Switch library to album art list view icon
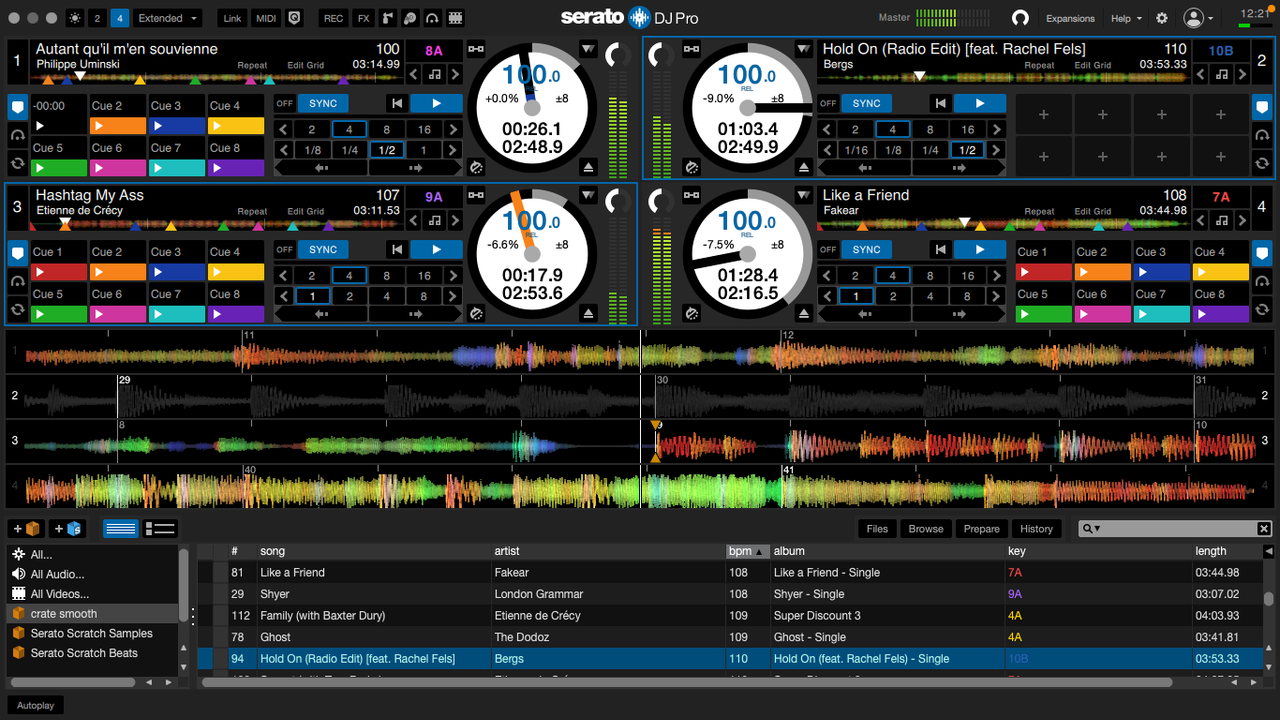1280x720 pixels. (160, 529)
